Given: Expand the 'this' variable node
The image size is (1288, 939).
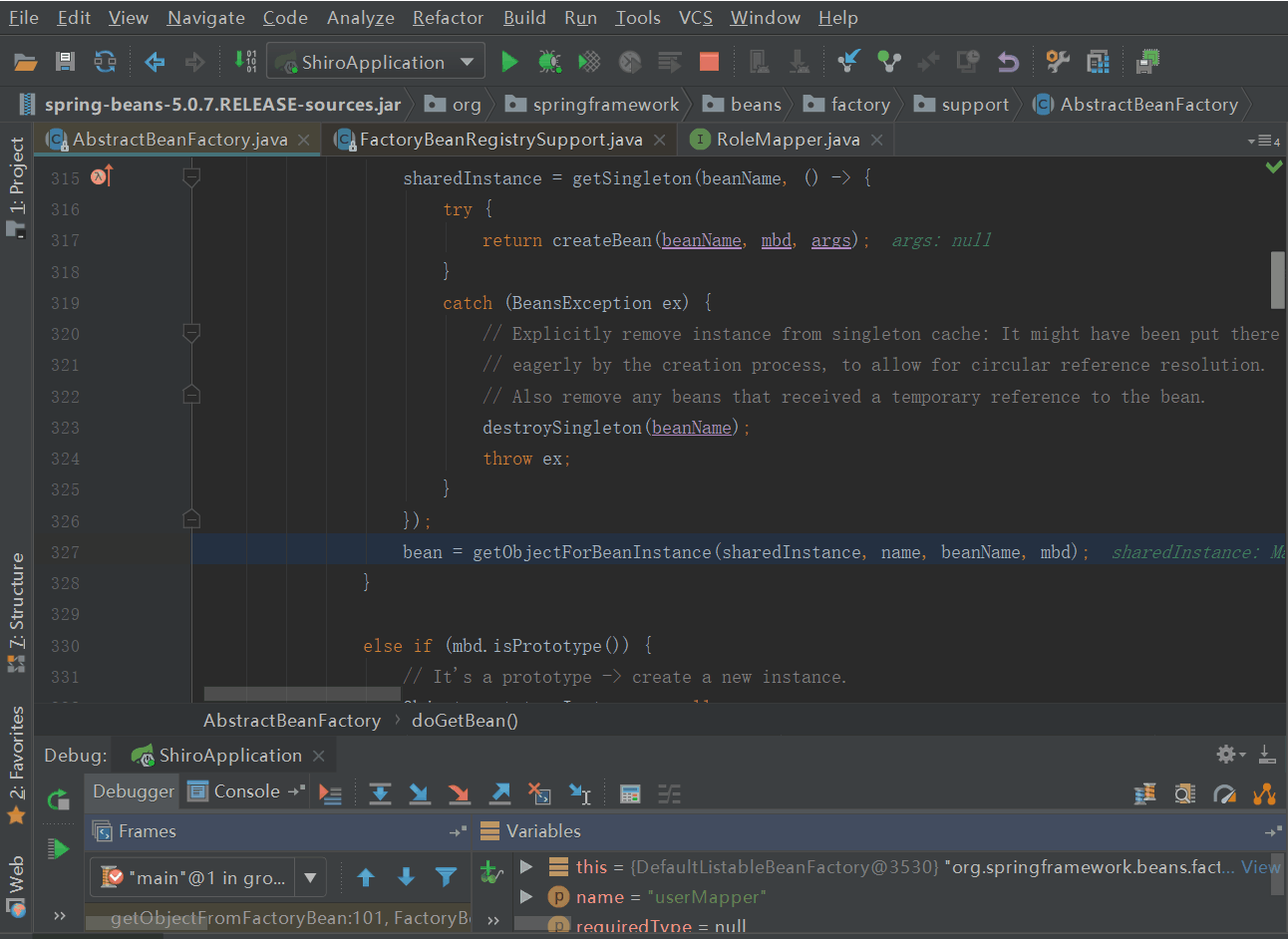Looking at the screenshot, I should click(x=526, y=866).
